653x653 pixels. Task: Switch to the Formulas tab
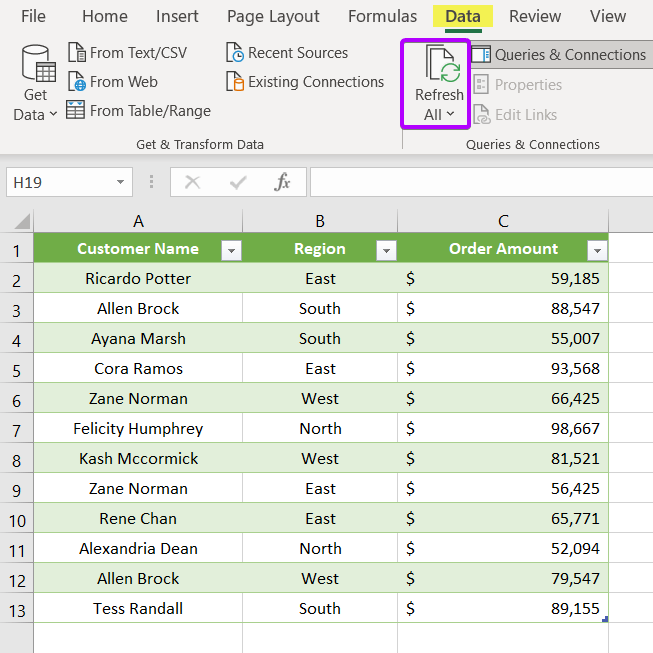[x=382, y=16]
